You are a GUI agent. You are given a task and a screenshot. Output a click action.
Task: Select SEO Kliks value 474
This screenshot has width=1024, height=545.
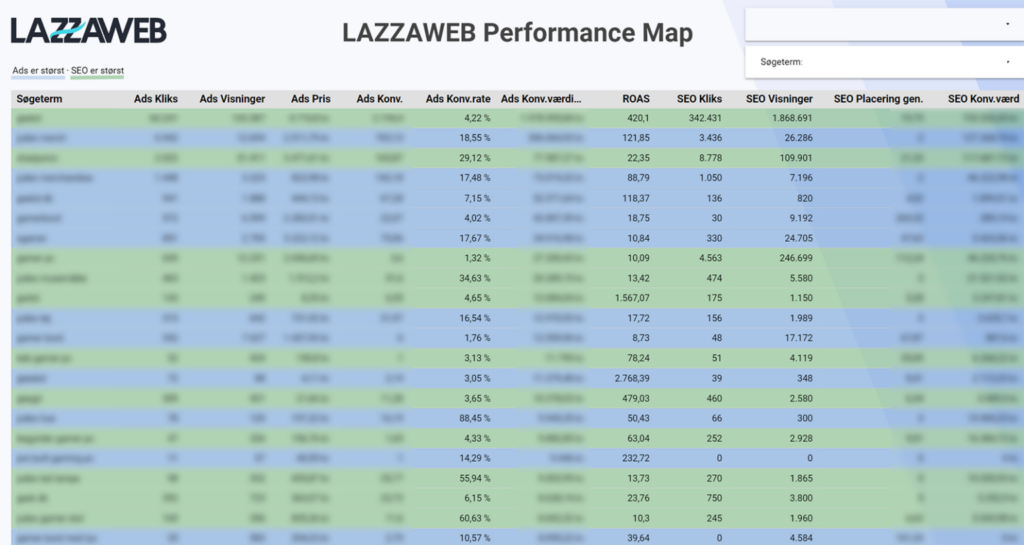[714, 278]
